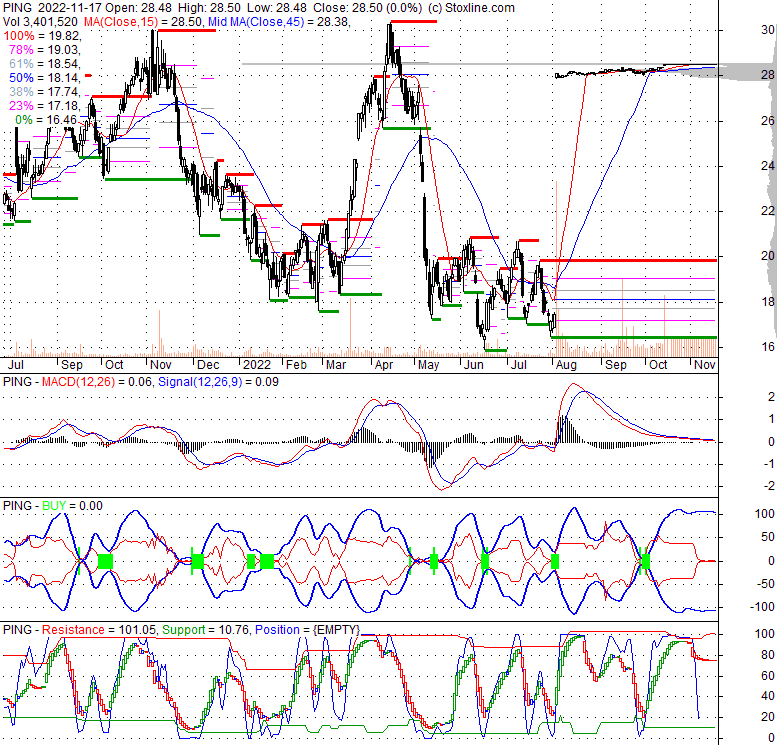This screenshot has height=746, width=778.
Task: Click the 'PING - BUY = 0.00' label
Action: coord(53,505)
